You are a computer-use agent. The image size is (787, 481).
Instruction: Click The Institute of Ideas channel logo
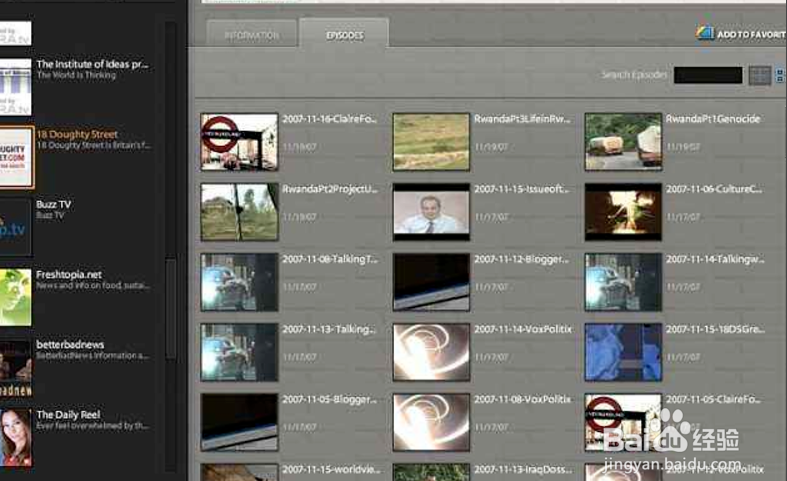click(x=16, y=87)
